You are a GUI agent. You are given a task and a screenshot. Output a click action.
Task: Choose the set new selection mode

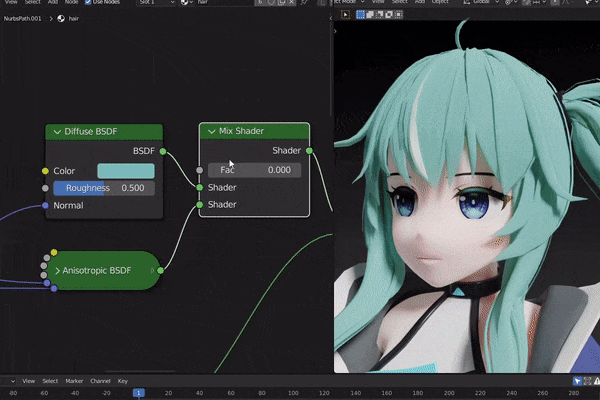(x=360, y=15)
